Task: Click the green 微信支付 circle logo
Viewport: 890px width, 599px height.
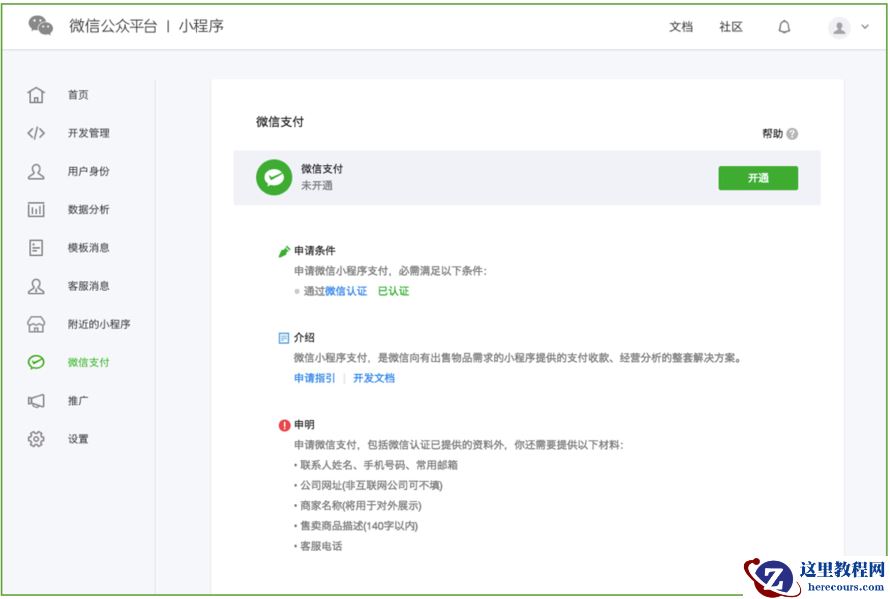Action: pyautogui.click(x=273, y=178)
